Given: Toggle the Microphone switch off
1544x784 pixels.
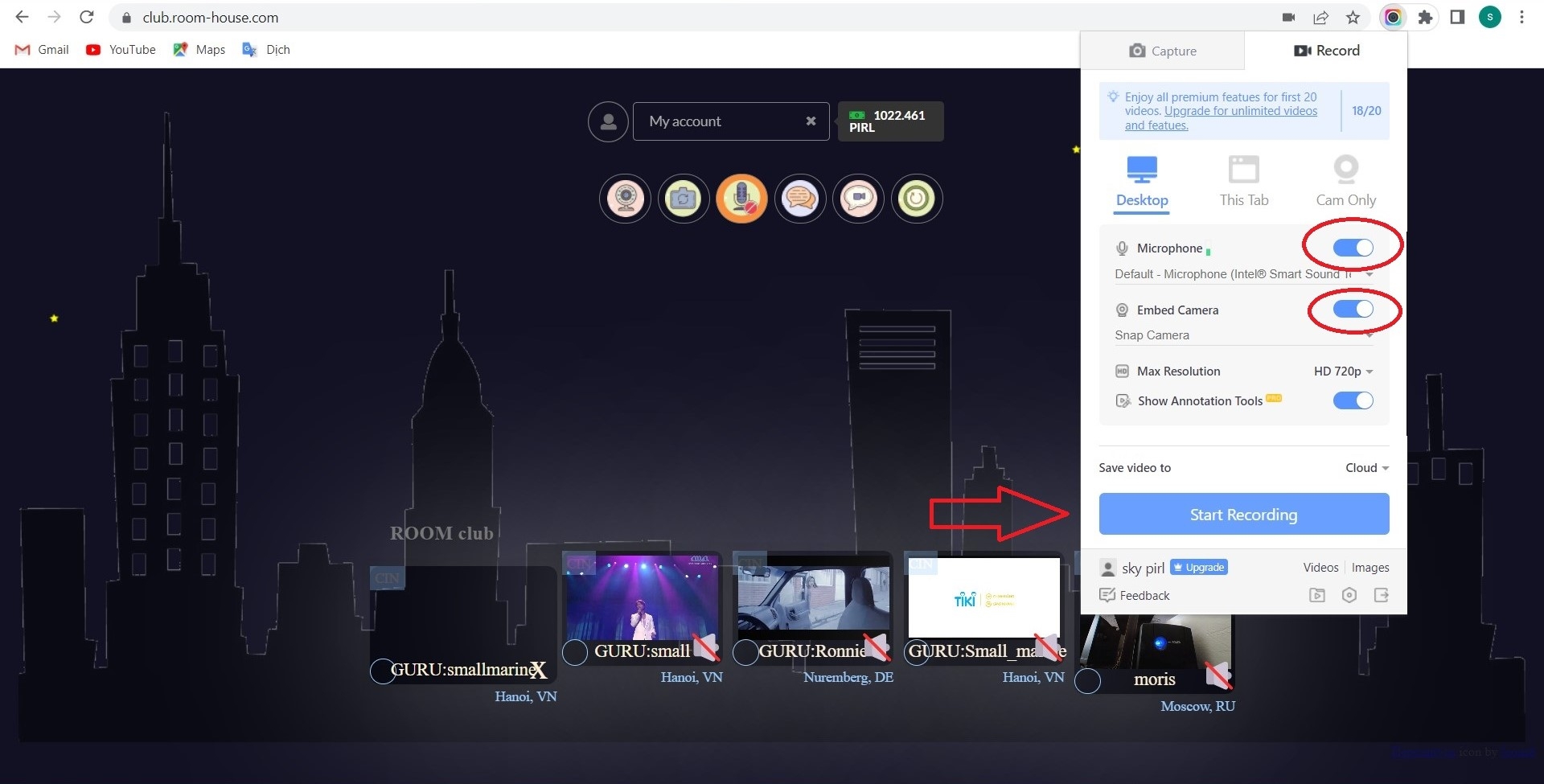Looking at the screenshot, I should click(1353, 248).
